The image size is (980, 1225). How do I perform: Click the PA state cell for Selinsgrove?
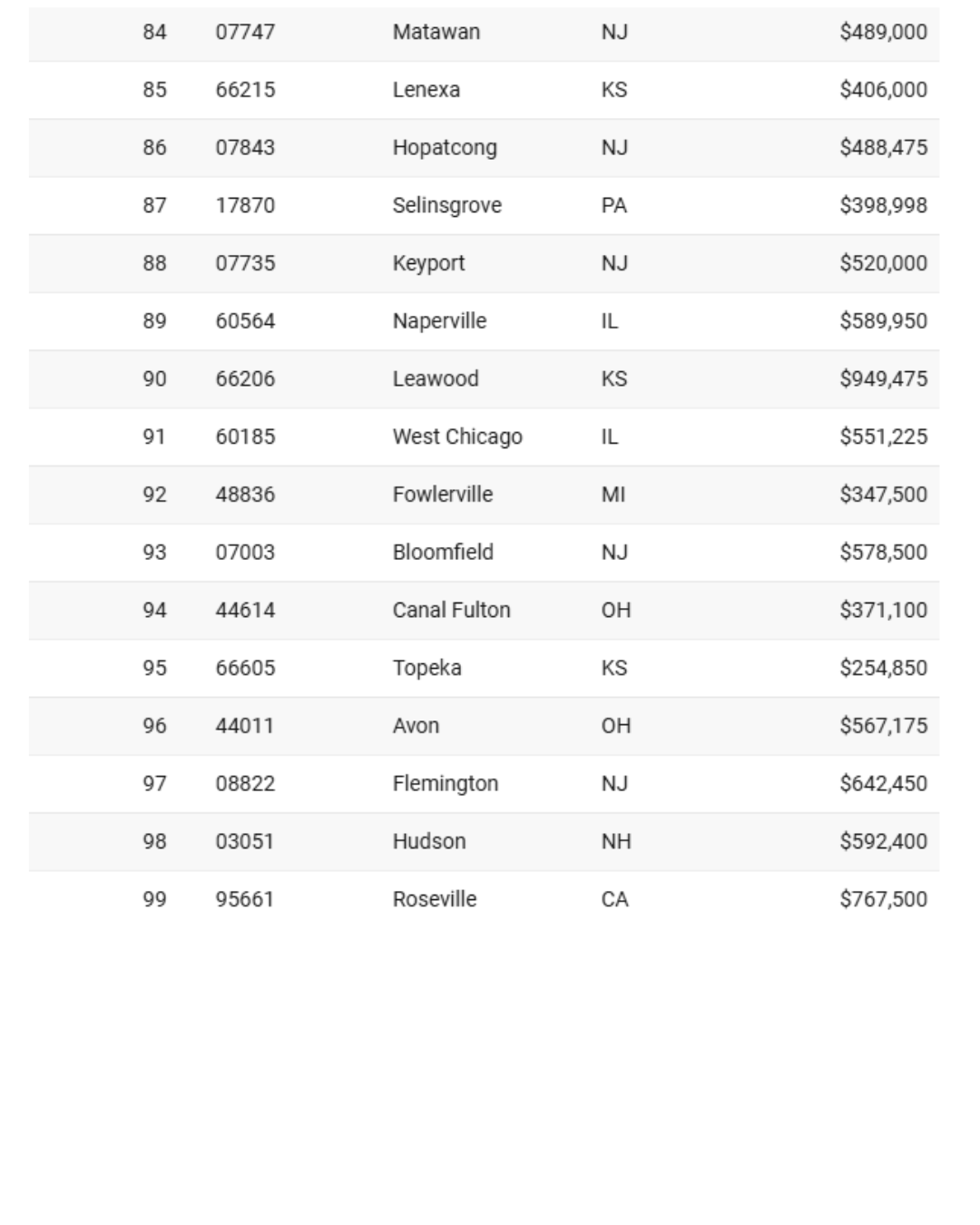click(x=614, y=206)
